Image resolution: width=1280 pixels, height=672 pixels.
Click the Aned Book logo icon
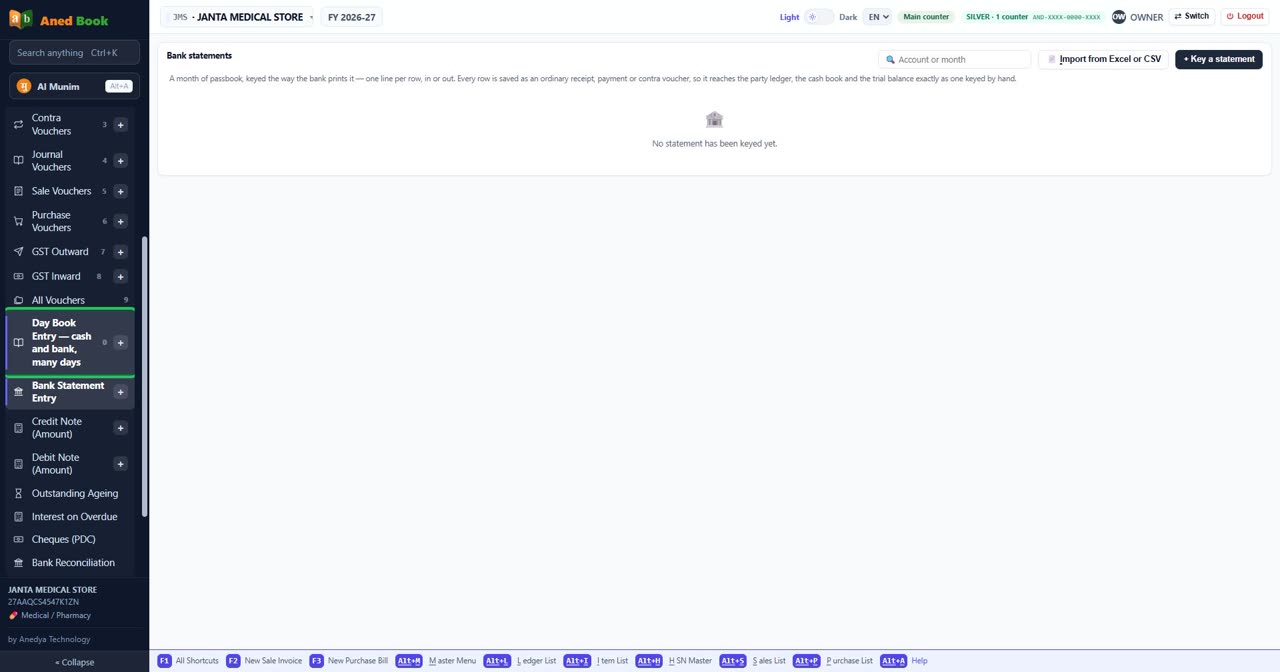[x=20, y=19]
